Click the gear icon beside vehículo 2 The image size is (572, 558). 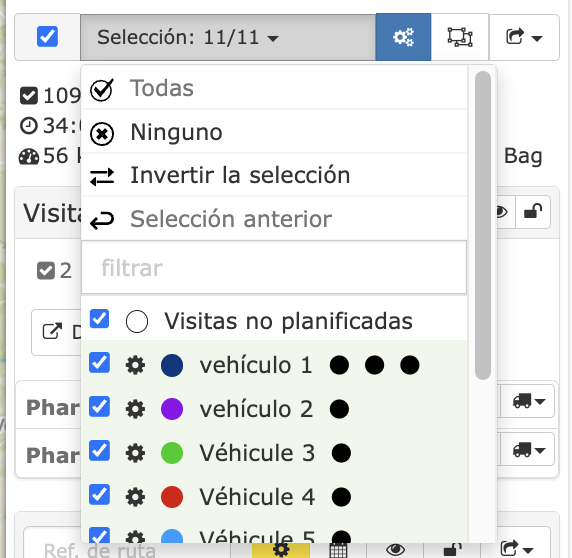(x=135, y=409)
